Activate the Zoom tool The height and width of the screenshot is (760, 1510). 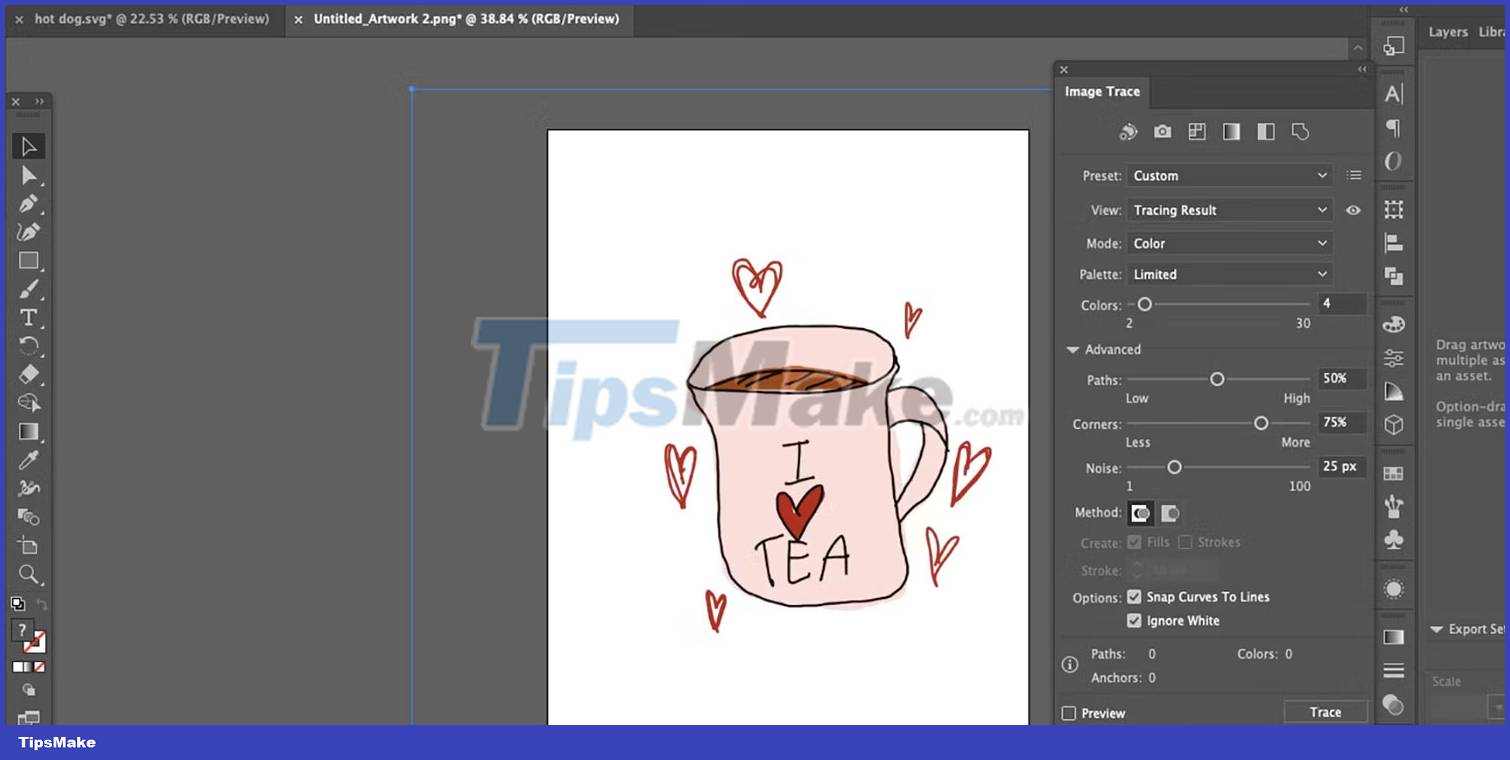point(28,575)
